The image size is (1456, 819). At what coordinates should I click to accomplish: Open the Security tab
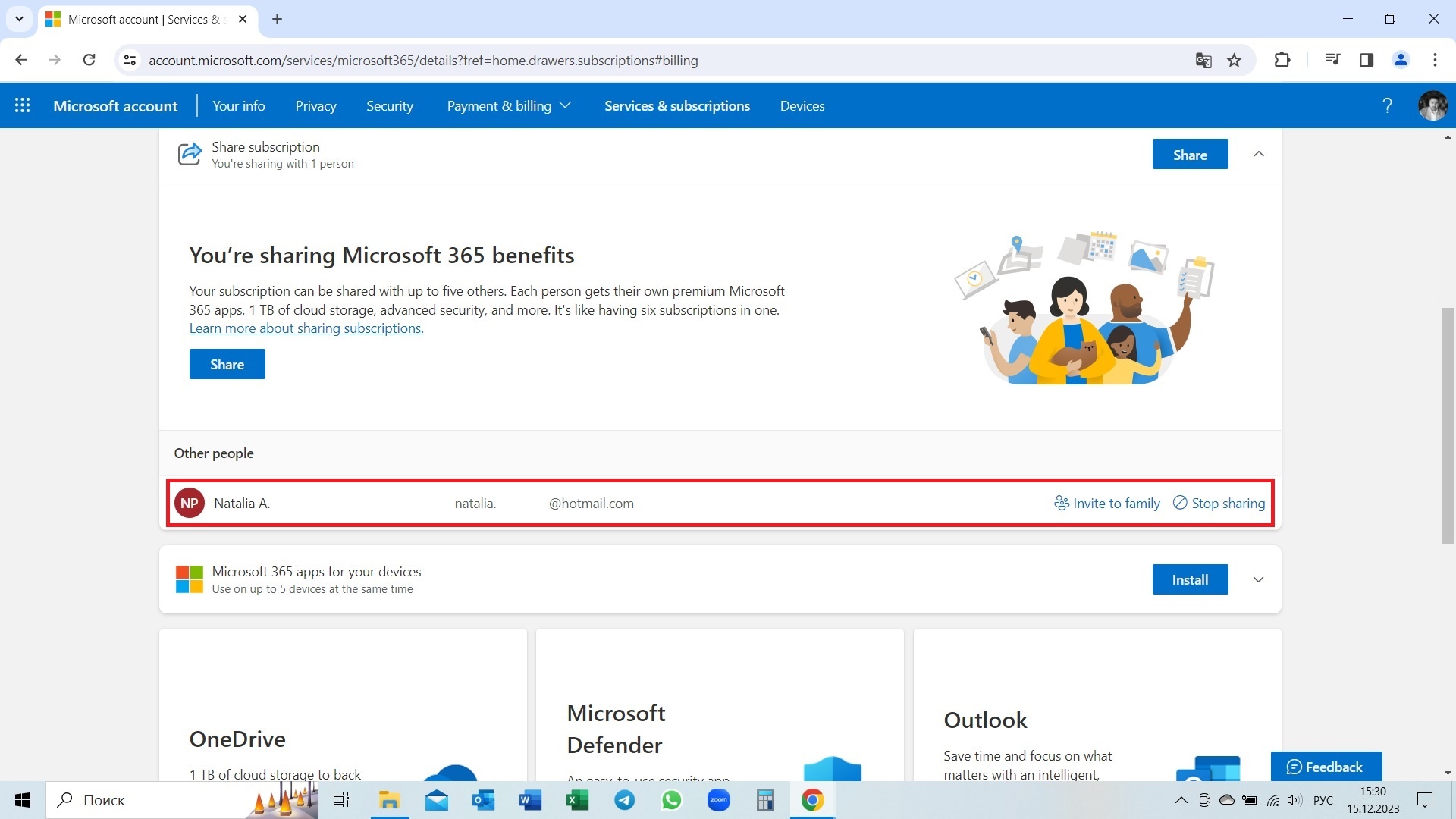(x=390, y=105)
